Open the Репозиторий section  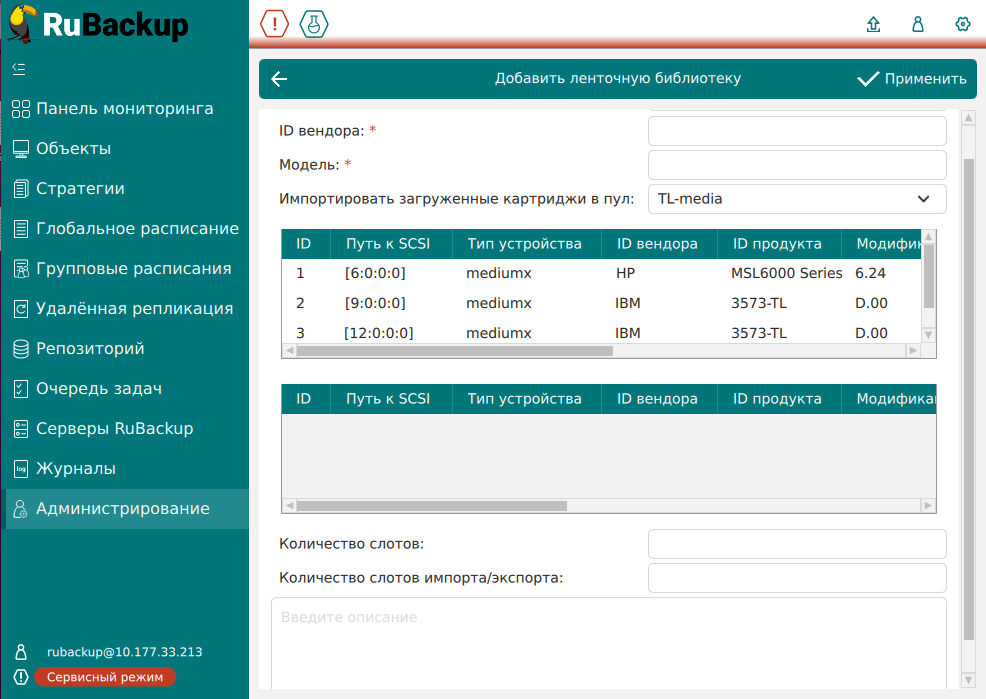[90, 349]
